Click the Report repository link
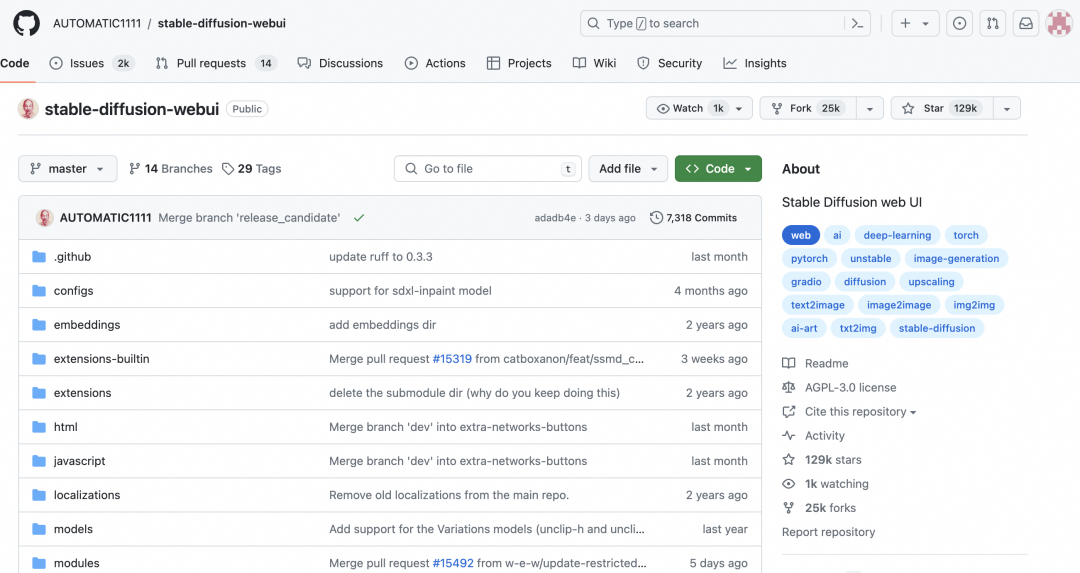Viewport: 1080px width, 573px height. coord(829,532)
